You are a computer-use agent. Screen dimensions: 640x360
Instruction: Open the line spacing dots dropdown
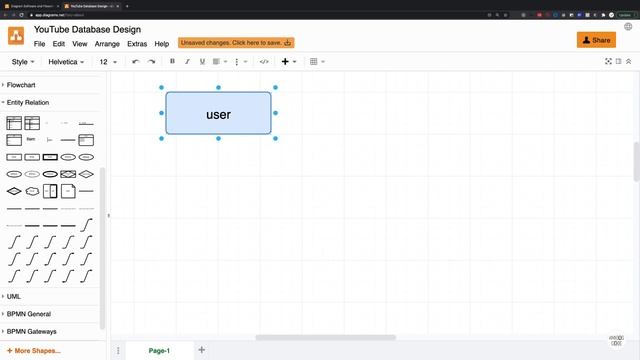click(241, 62)
